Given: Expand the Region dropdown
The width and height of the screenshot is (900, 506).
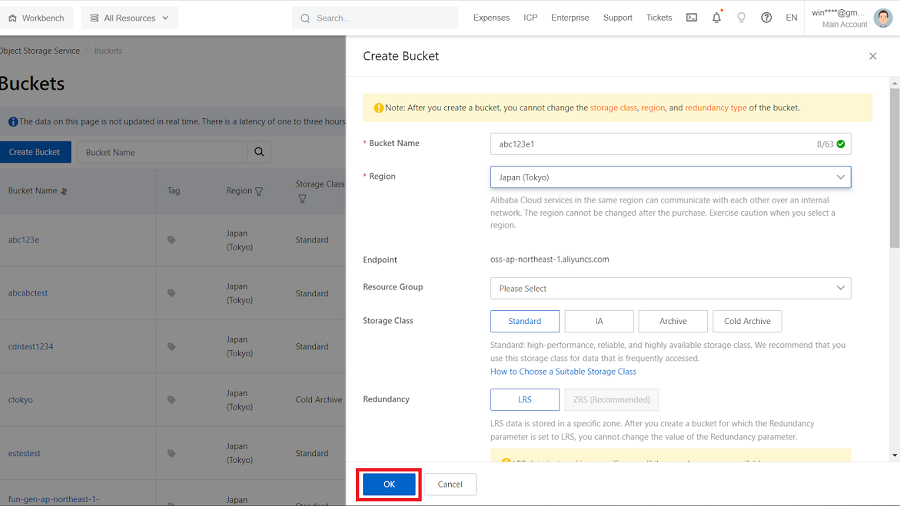Looking at the screenshot, I should pos(670,177).
